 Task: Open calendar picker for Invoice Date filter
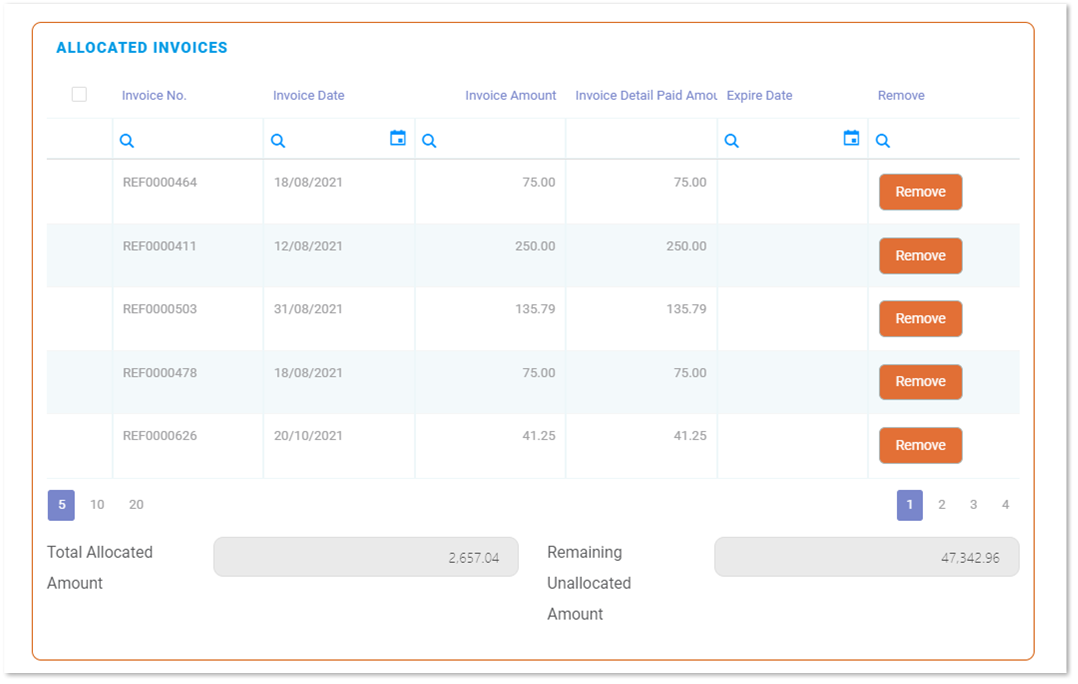pyautogui.click(x=398, y=139)
